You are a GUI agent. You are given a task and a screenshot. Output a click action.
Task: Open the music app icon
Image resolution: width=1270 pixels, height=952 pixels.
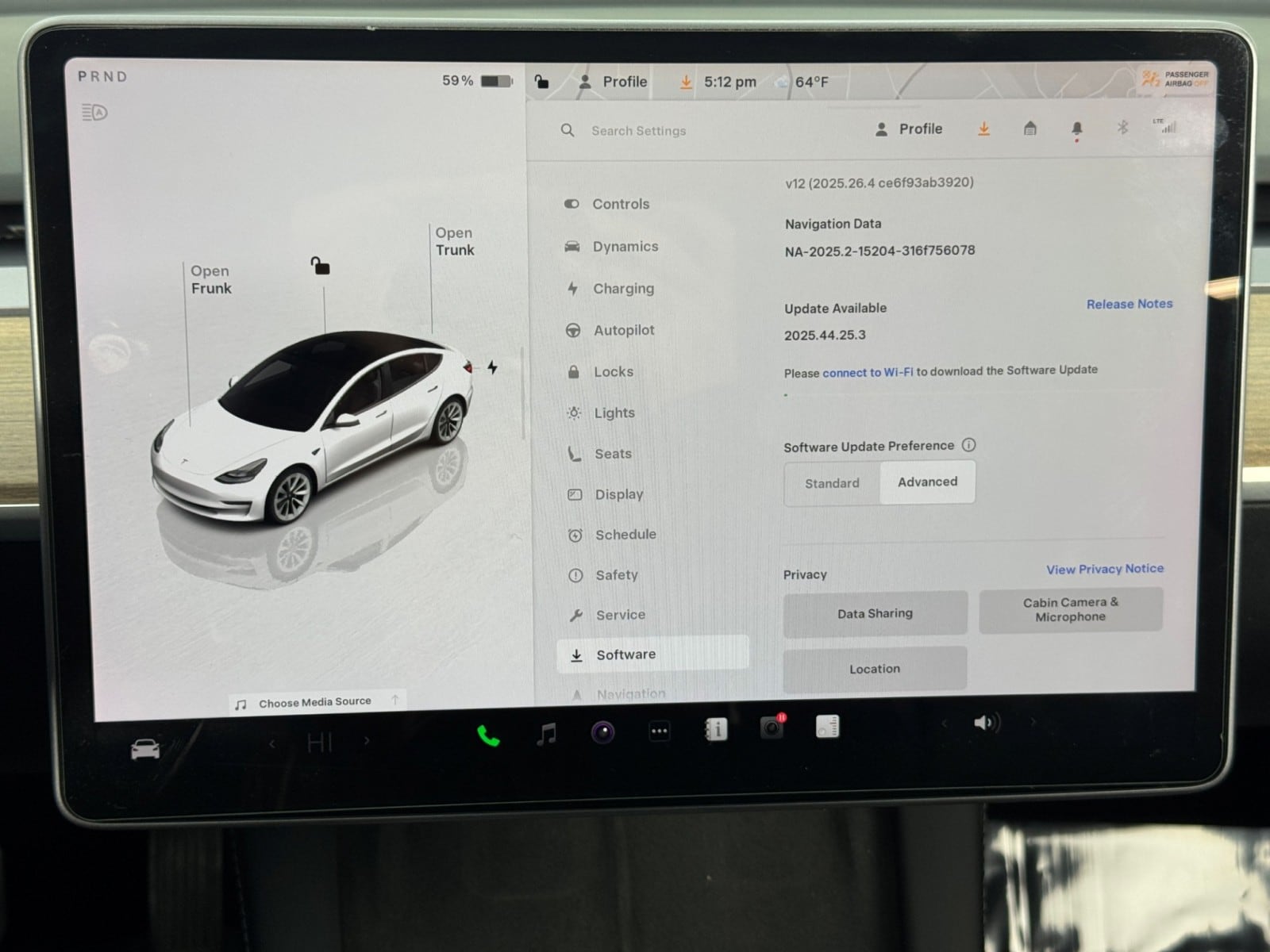click(x=546, y=733)
